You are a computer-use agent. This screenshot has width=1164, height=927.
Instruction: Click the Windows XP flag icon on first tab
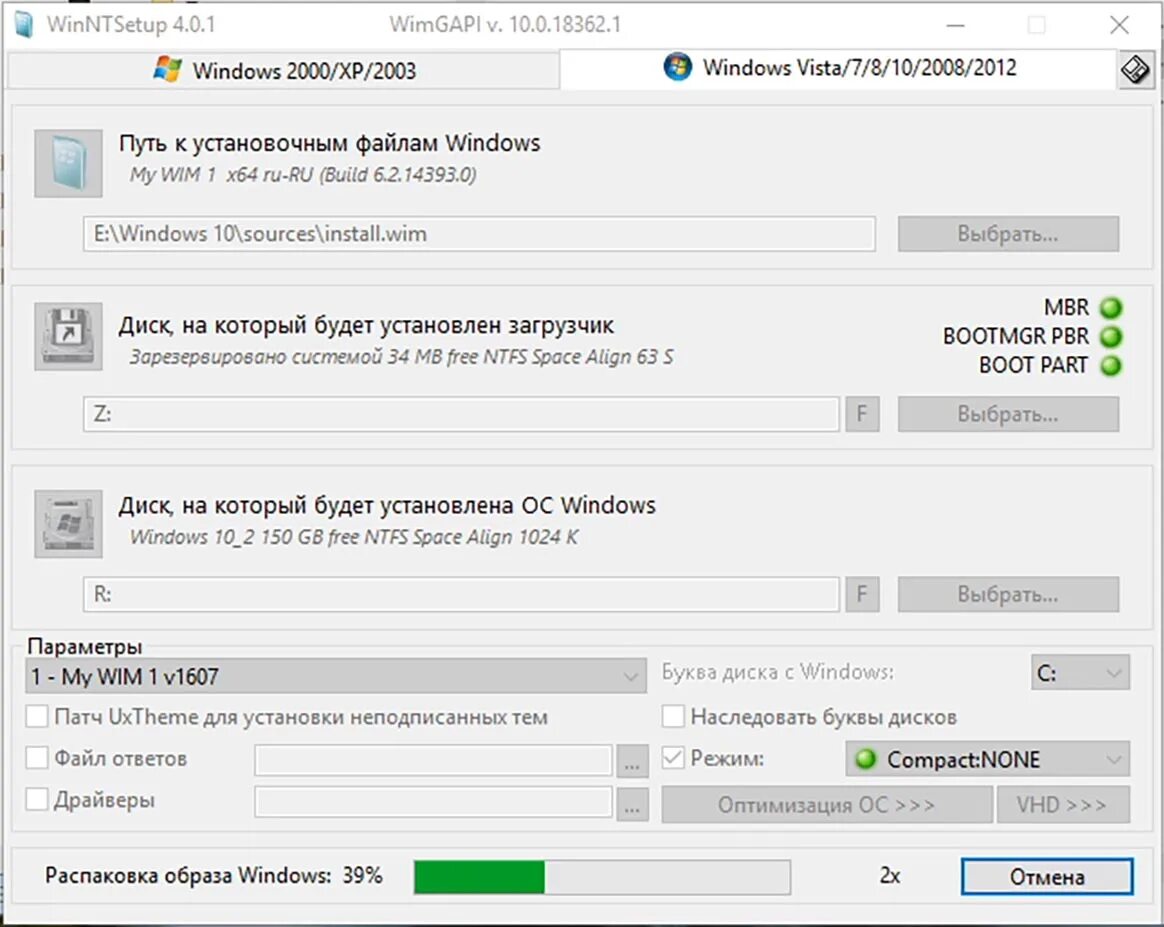(168, 70)
